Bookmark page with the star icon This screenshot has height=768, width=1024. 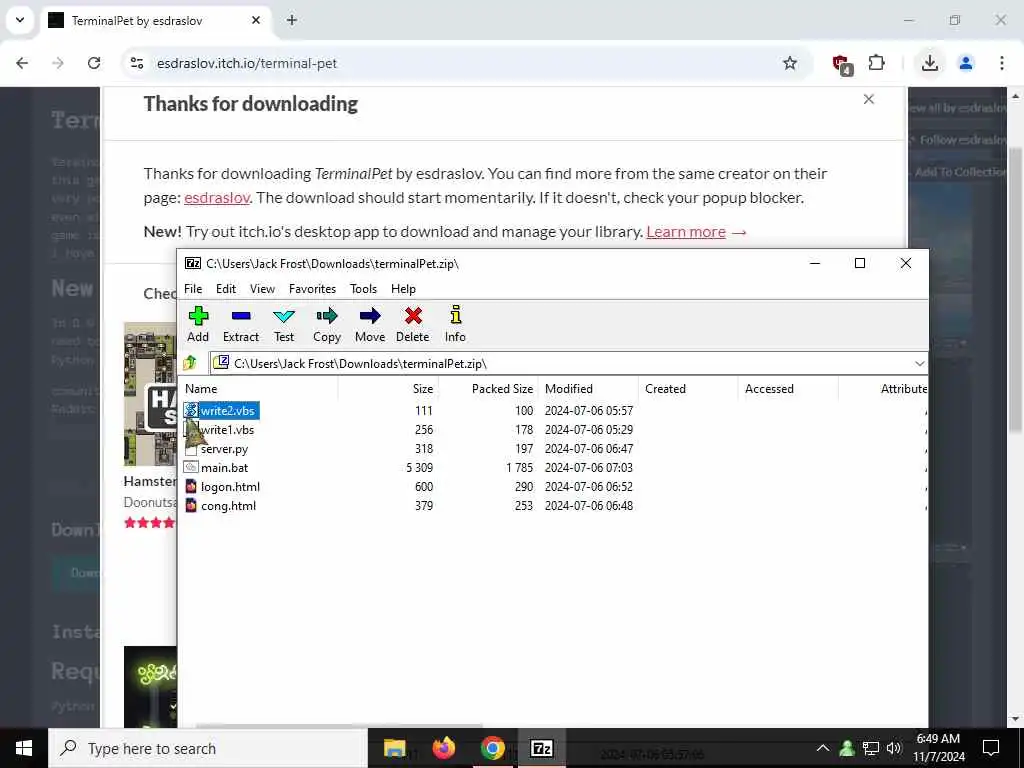point(790,63)
